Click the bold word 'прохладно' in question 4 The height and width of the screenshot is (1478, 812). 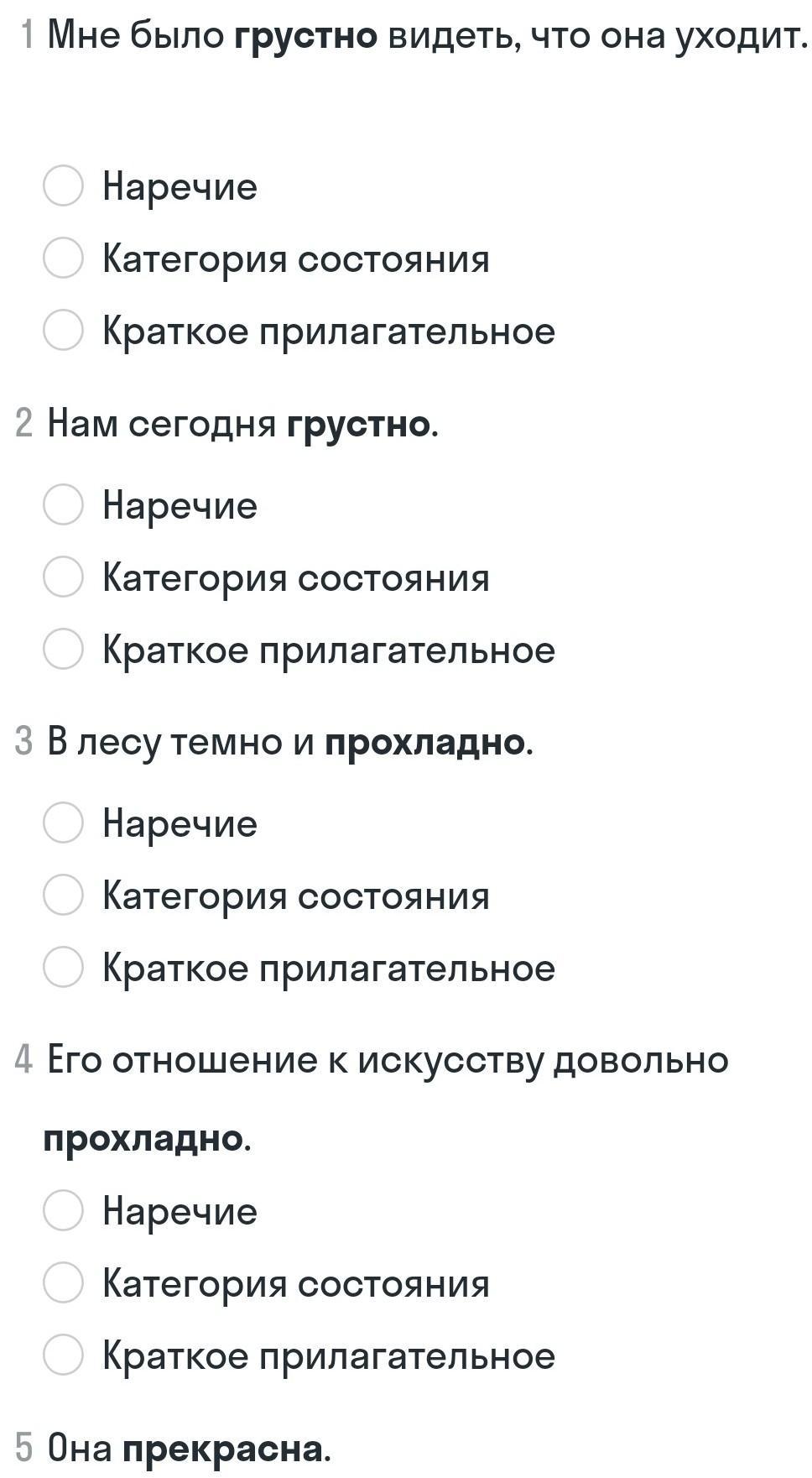144,1139
